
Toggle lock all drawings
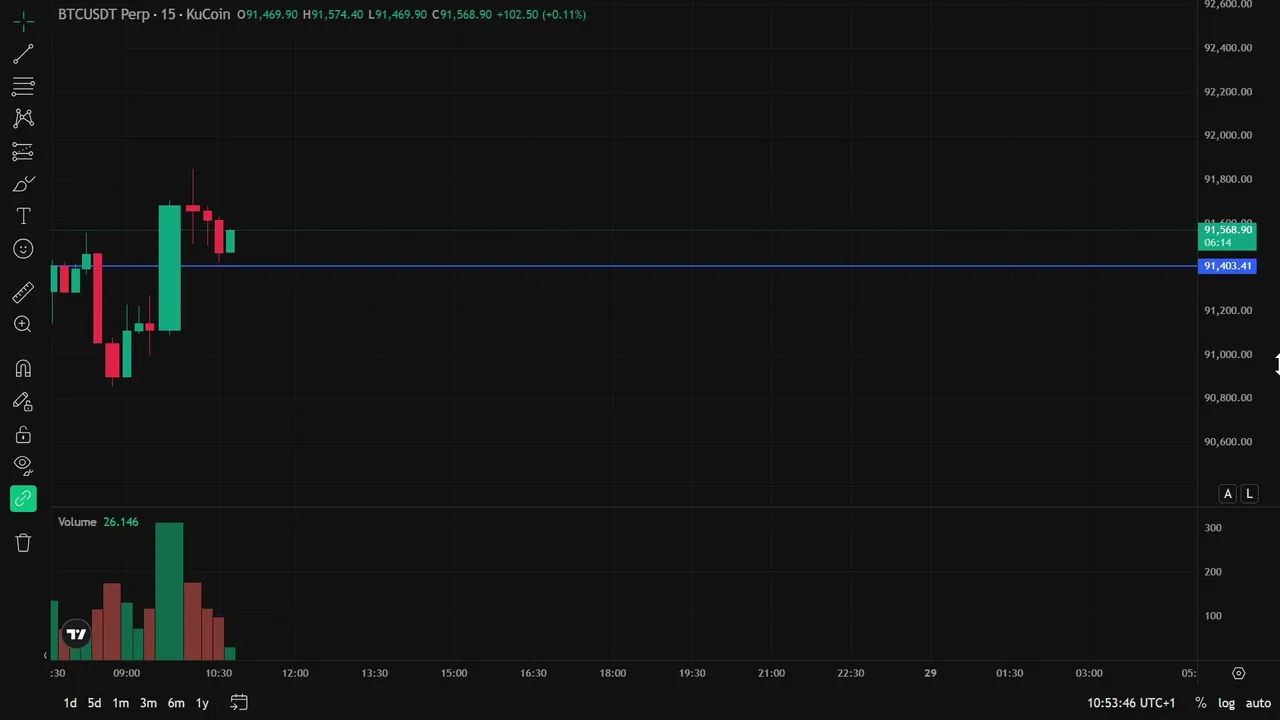tap(23, 435)
